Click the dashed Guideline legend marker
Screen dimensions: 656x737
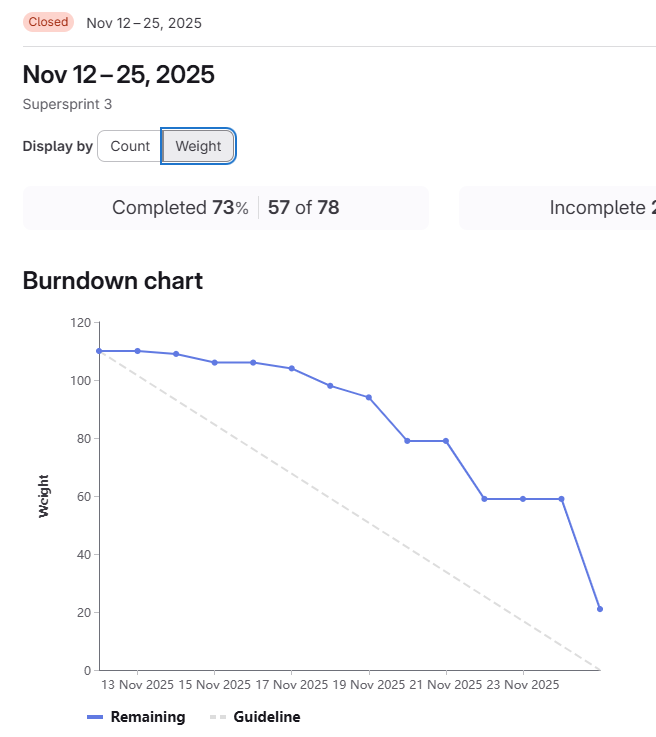pyautogui.click(x=218, y=717)
